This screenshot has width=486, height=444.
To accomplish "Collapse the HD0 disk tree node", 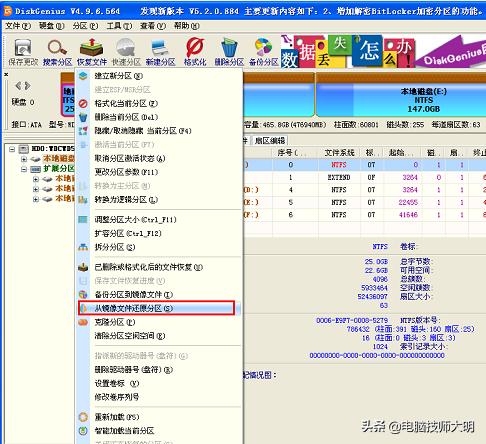I will tap(12, 149).
